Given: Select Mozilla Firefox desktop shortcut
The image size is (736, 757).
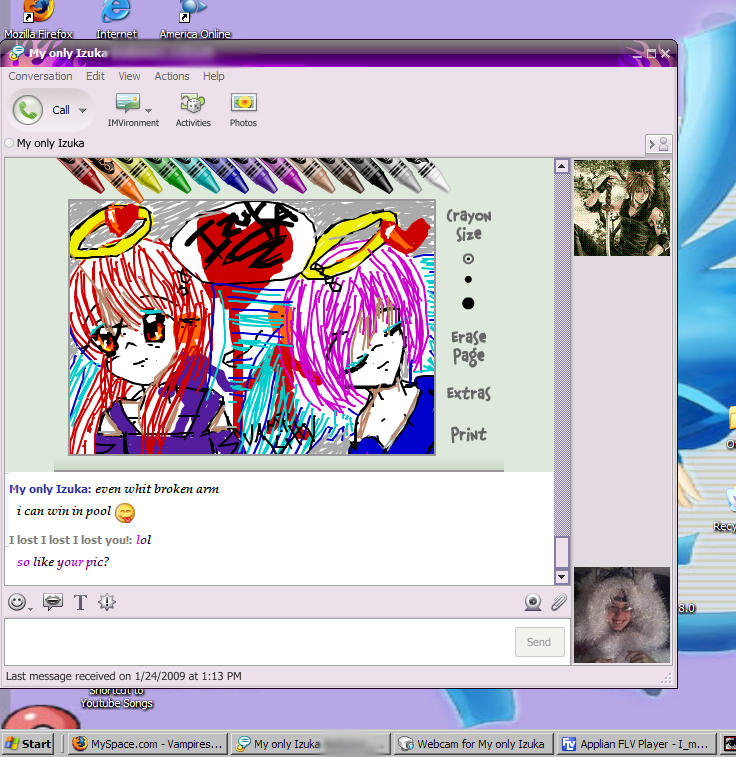Looking at the screenshot, I should (x=38, y=20).
